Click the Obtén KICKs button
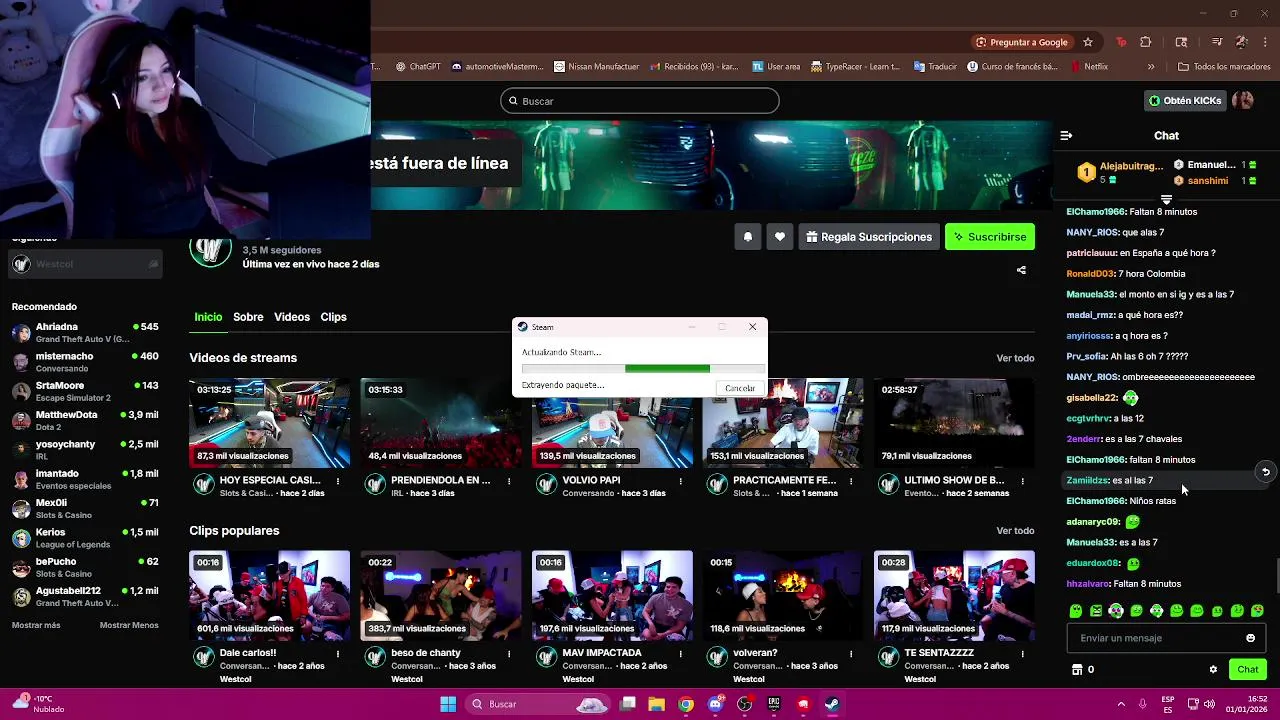 (x=1185, y=101)
